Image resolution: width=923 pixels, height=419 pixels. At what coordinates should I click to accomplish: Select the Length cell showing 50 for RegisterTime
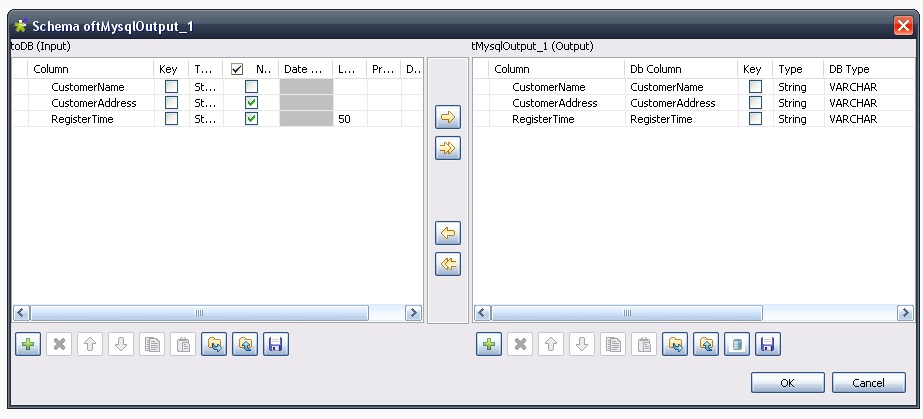point(349,119)
